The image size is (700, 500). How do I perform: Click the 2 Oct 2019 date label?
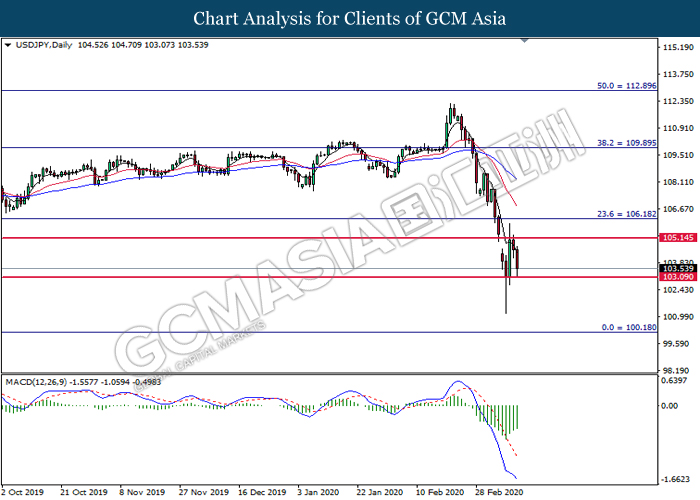pyautogui.click(x=23, y=492)
